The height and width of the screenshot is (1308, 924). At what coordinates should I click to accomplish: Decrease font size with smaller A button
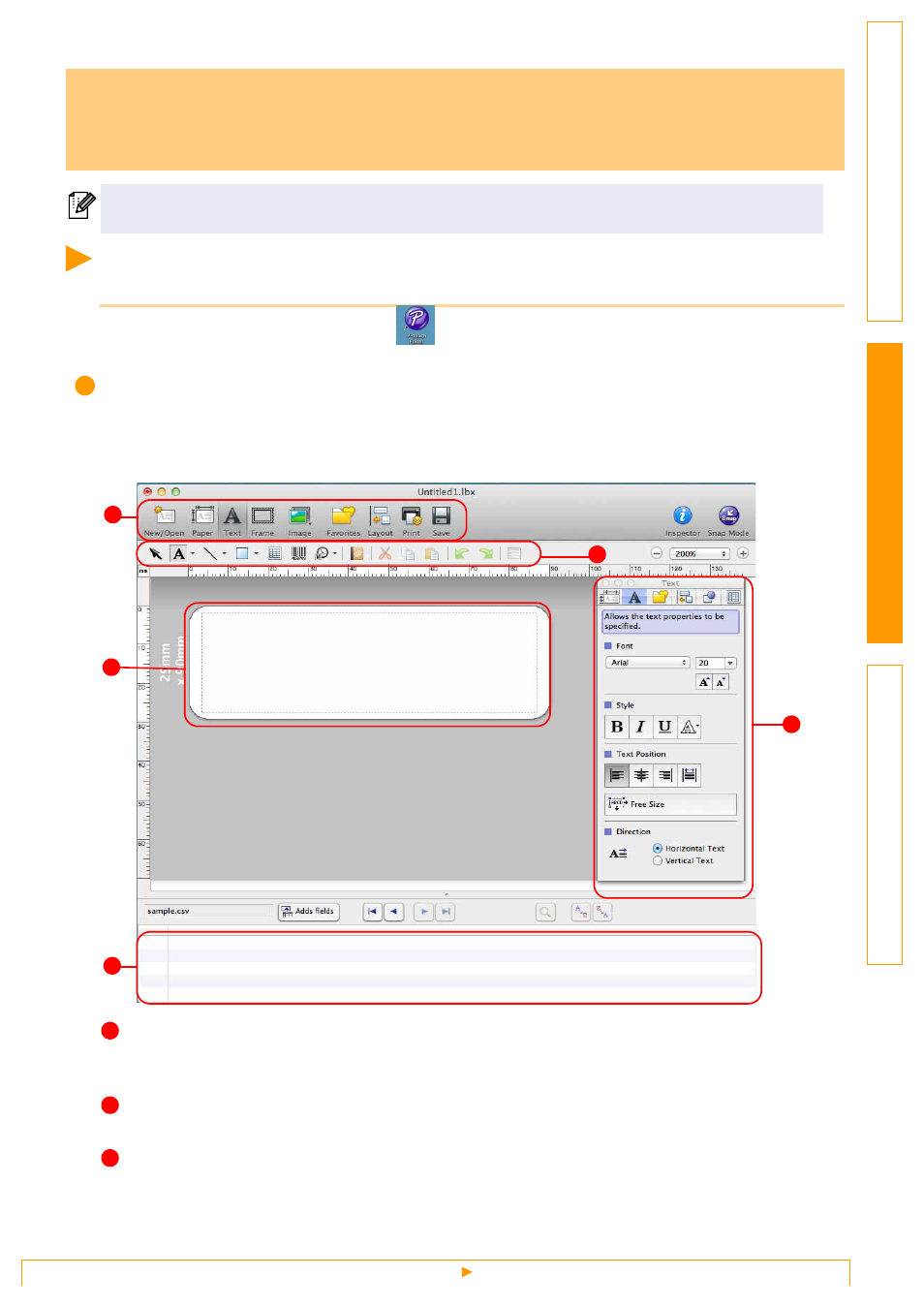[x=721, y=682]
